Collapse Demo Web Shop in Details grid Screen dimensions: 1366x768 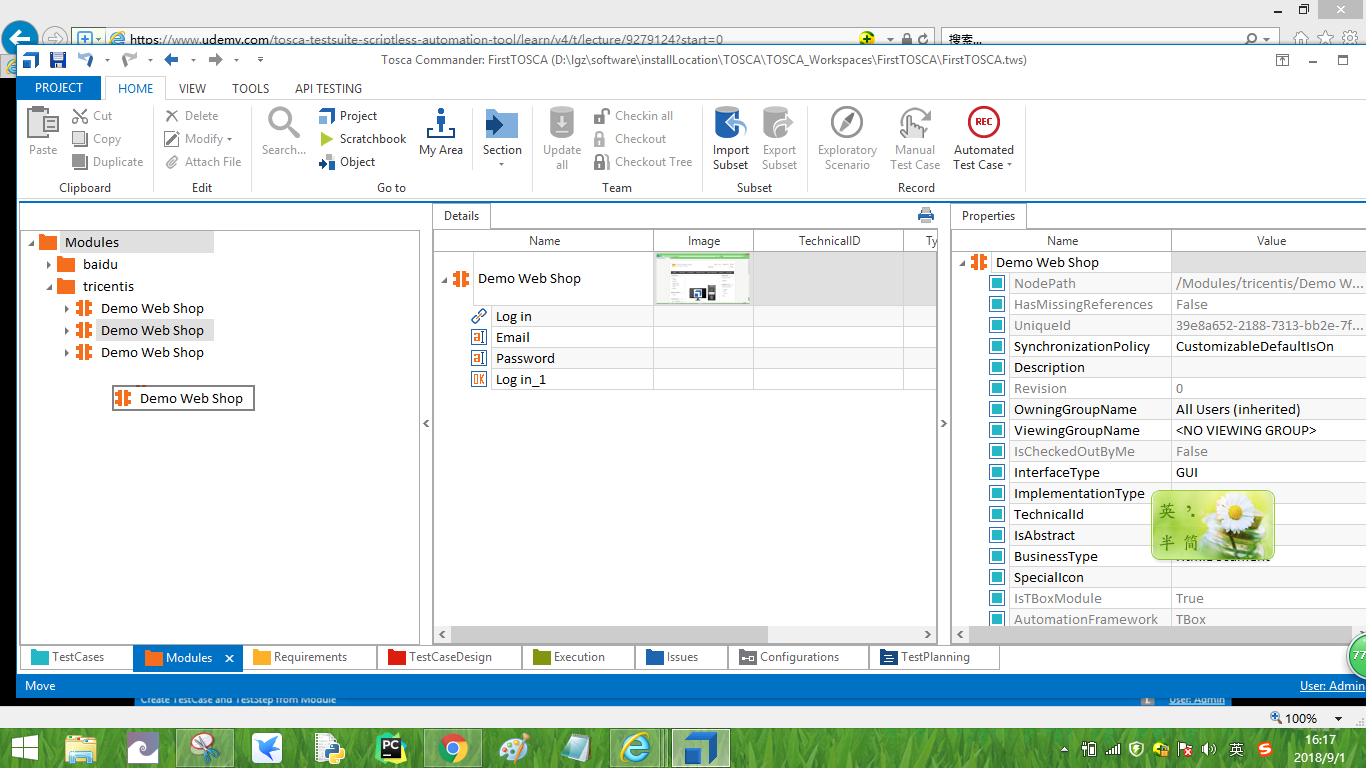tap(444, 280)
